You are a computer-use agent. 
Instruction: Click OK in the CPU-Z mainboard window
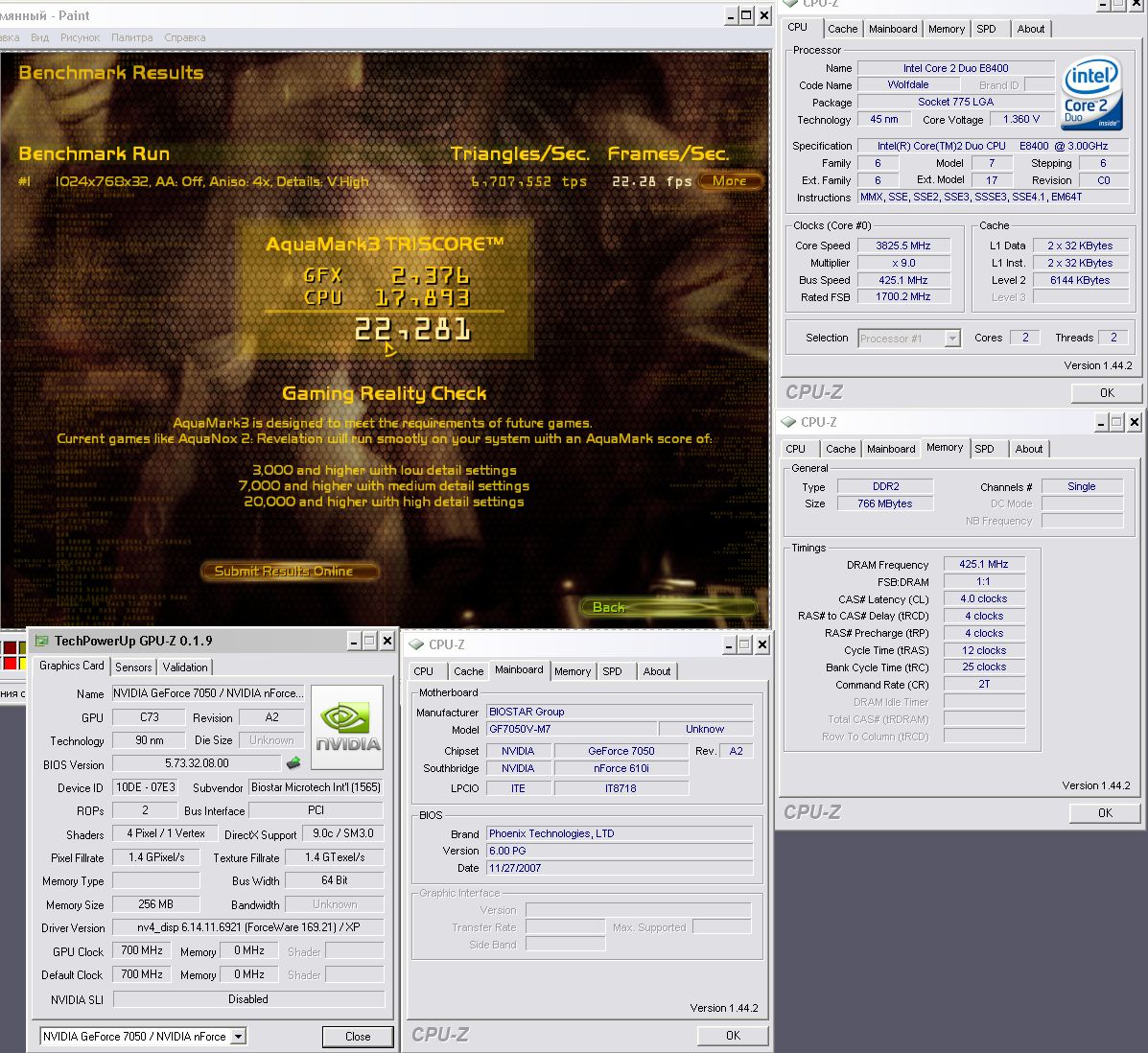coord(733,1036)
